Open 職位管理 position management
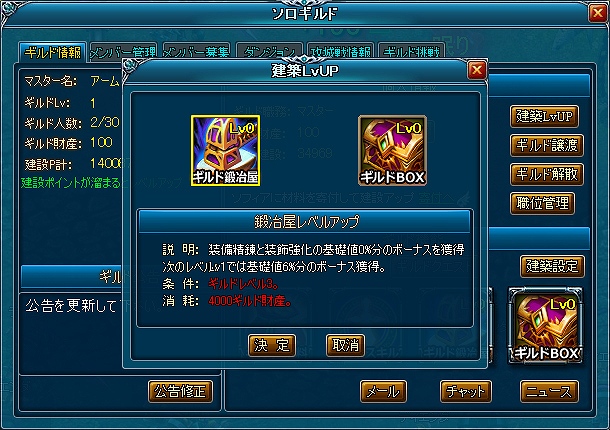Screen dimensions: 610x430 coord(542,204)
